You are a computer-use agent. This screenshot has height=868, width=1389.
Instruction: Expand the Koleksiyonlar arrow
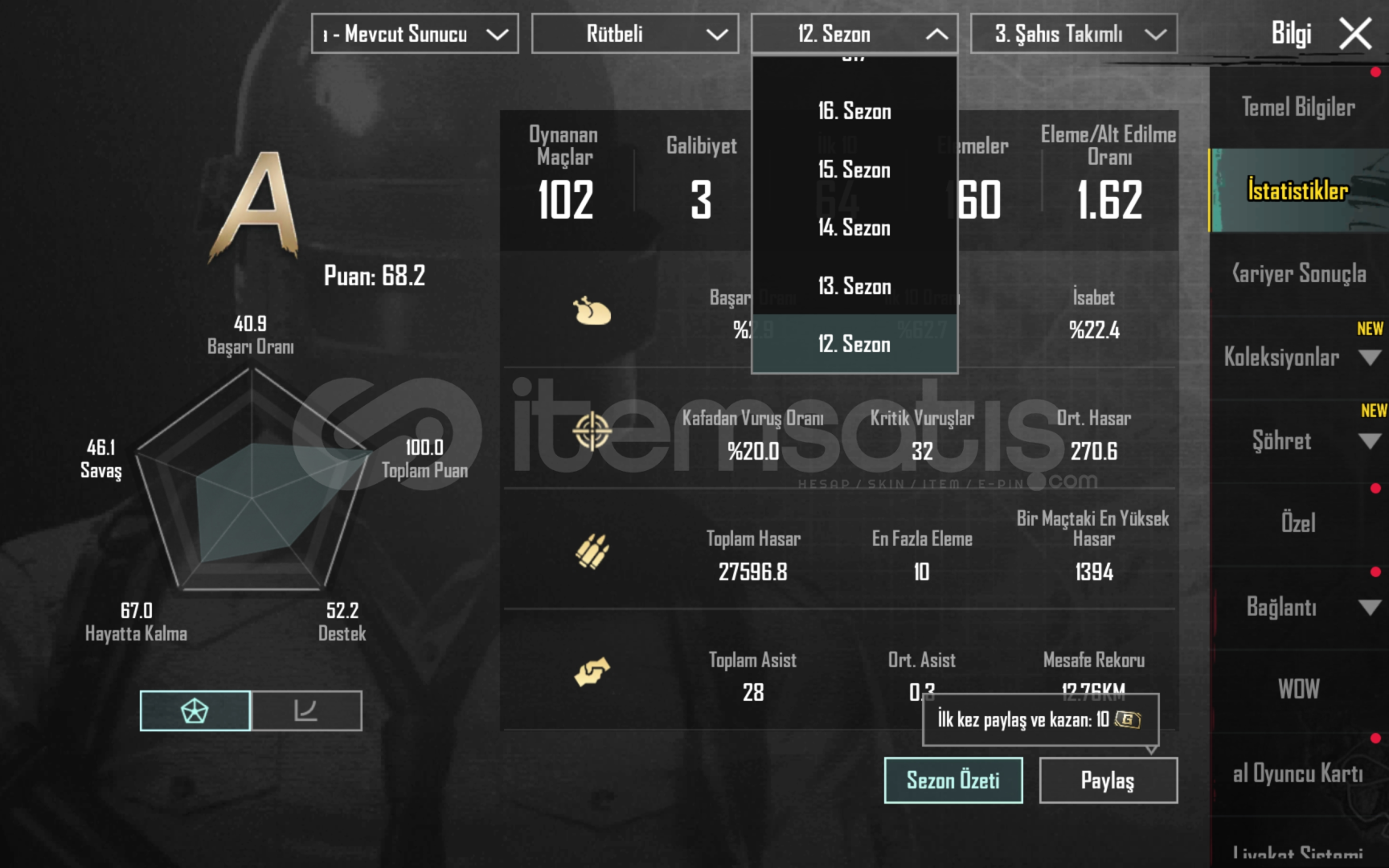[x=1370, y=357]
